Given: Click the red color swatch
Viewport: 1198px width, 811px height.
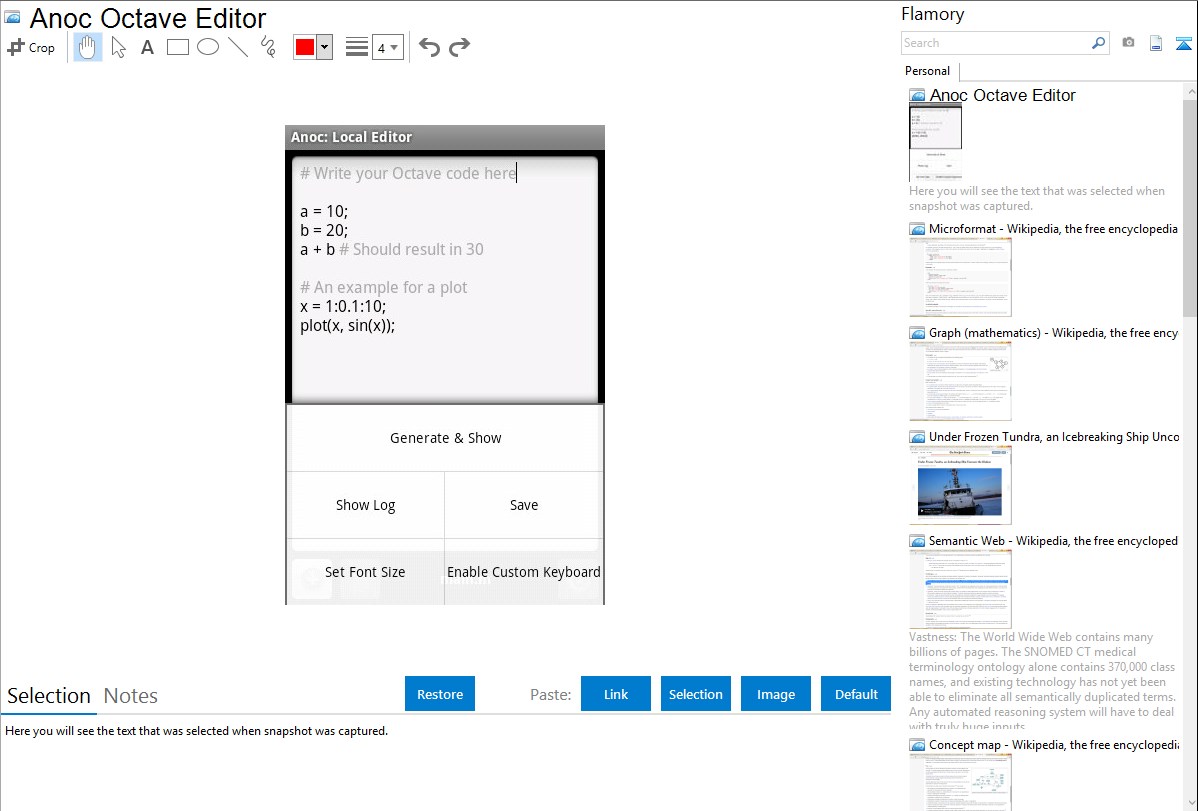Looking at the screenshot, I should pos(305,47).
